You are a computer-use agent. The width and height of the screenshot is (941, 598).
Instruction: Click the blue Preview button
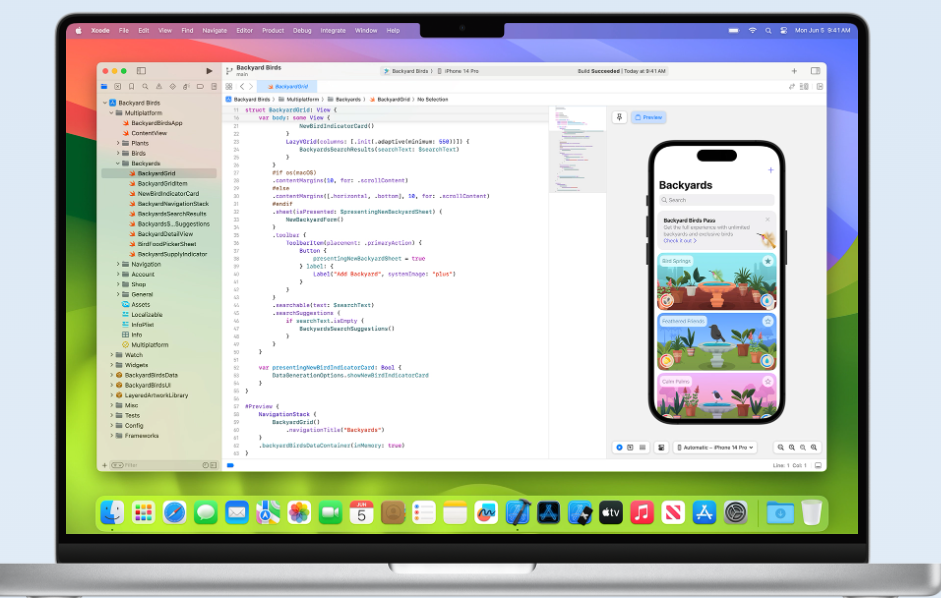tap(648, 117)
